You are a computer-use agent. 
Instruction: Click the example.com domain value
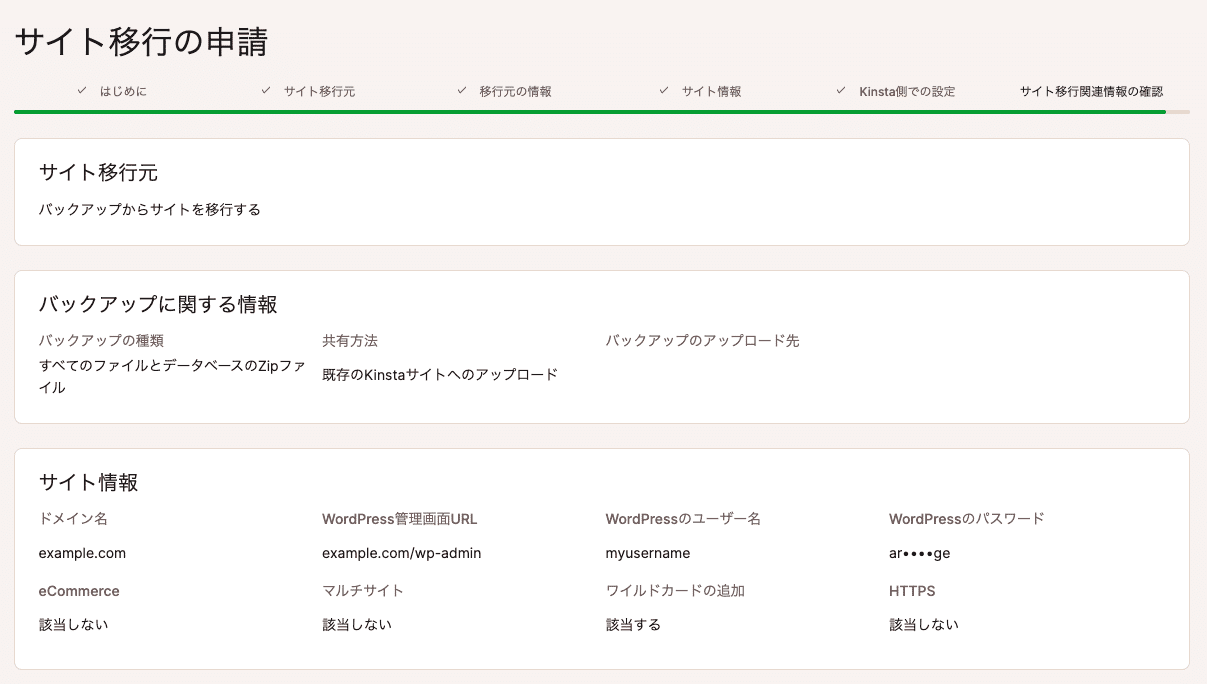[81, 552]
